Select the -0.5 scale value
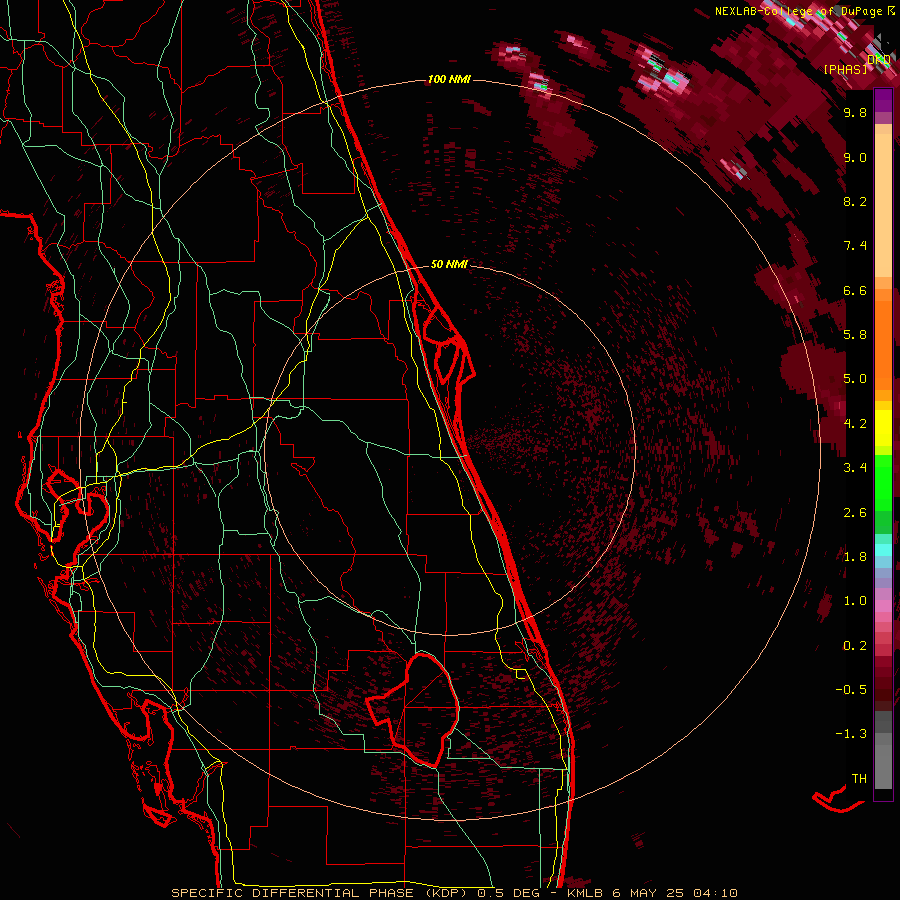Image resolution: width=900 pixels, height=900 pixels. [851, 689]
